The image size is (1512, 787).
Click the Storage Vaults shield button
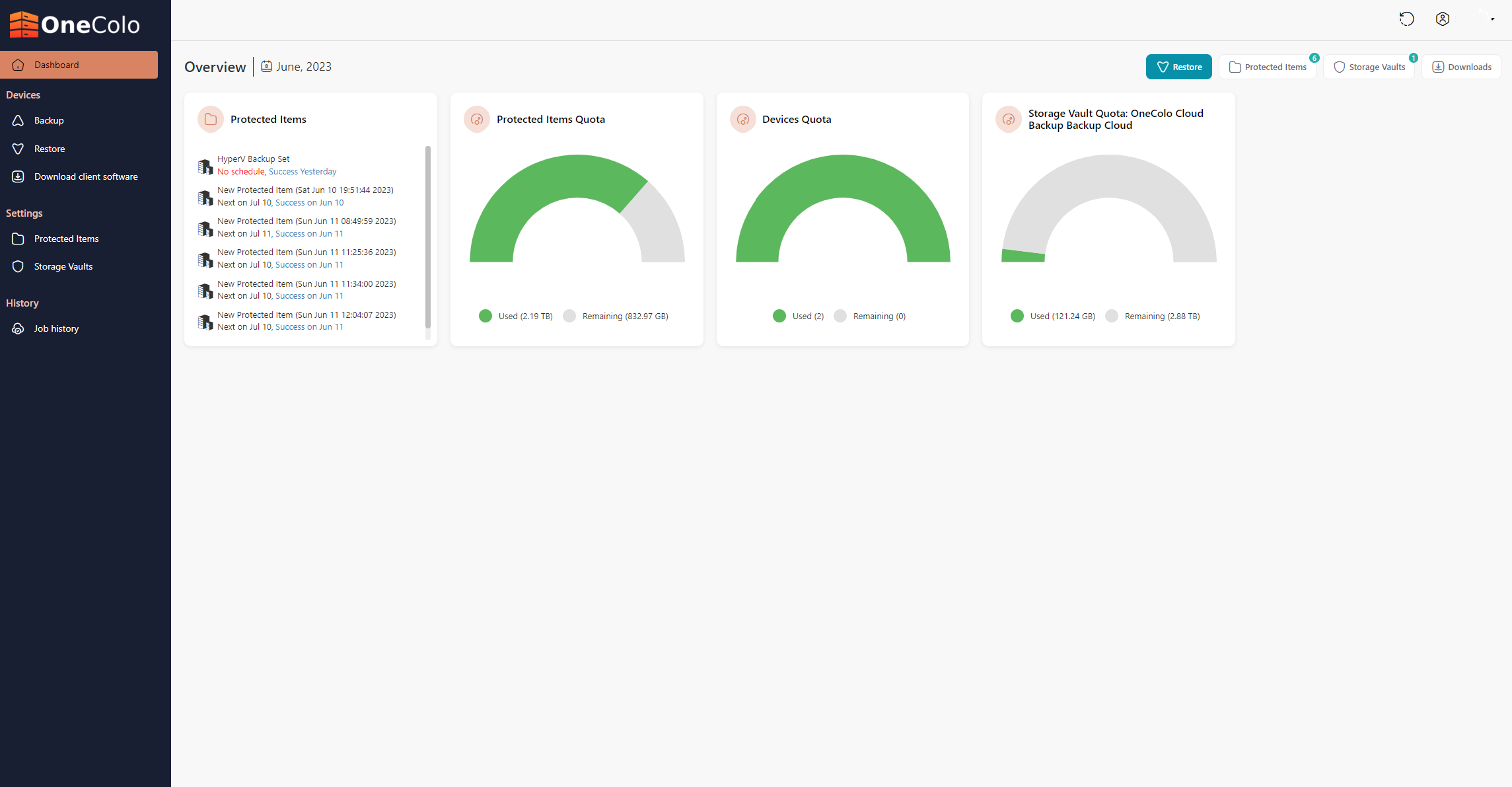(1369, 67)
